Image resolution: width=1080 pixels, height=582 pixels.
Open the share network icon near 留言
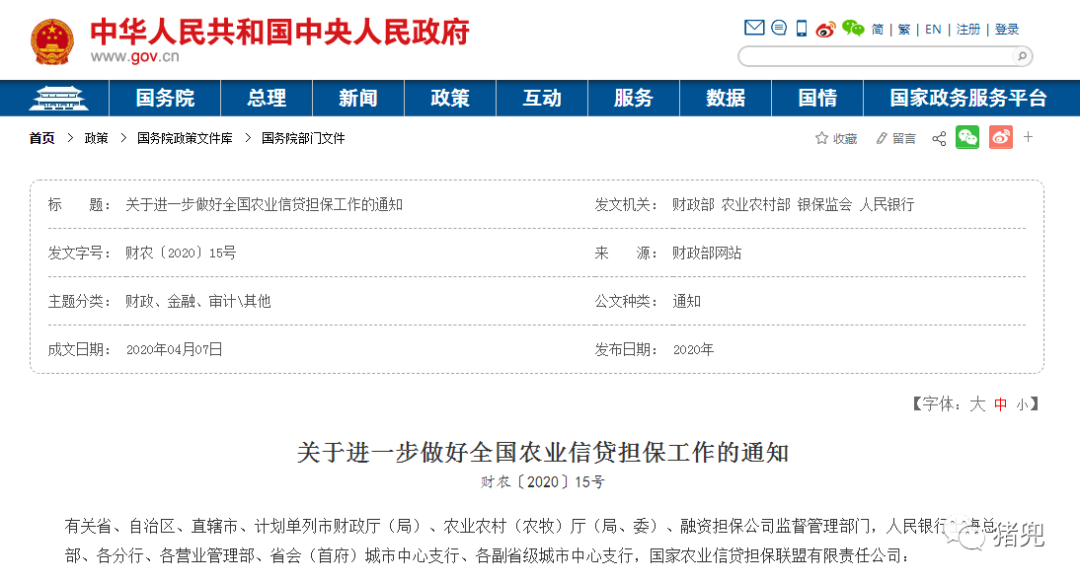pyautogui.click(x=938, y=137)
